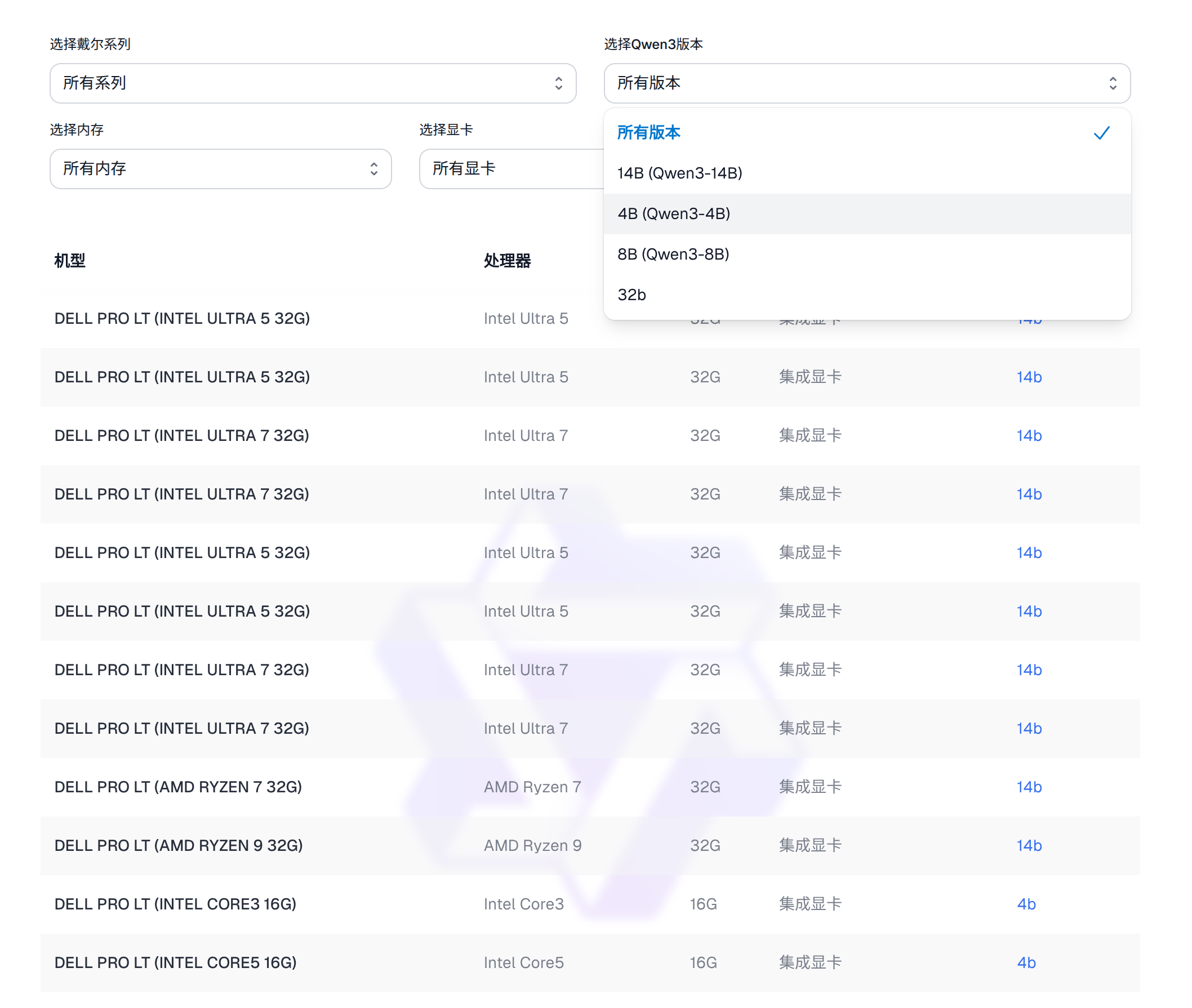This screenshot has height=1008, width=1192.
Task: Choose the 8B (Qwen3-8B) option
Action: [673, 255]
